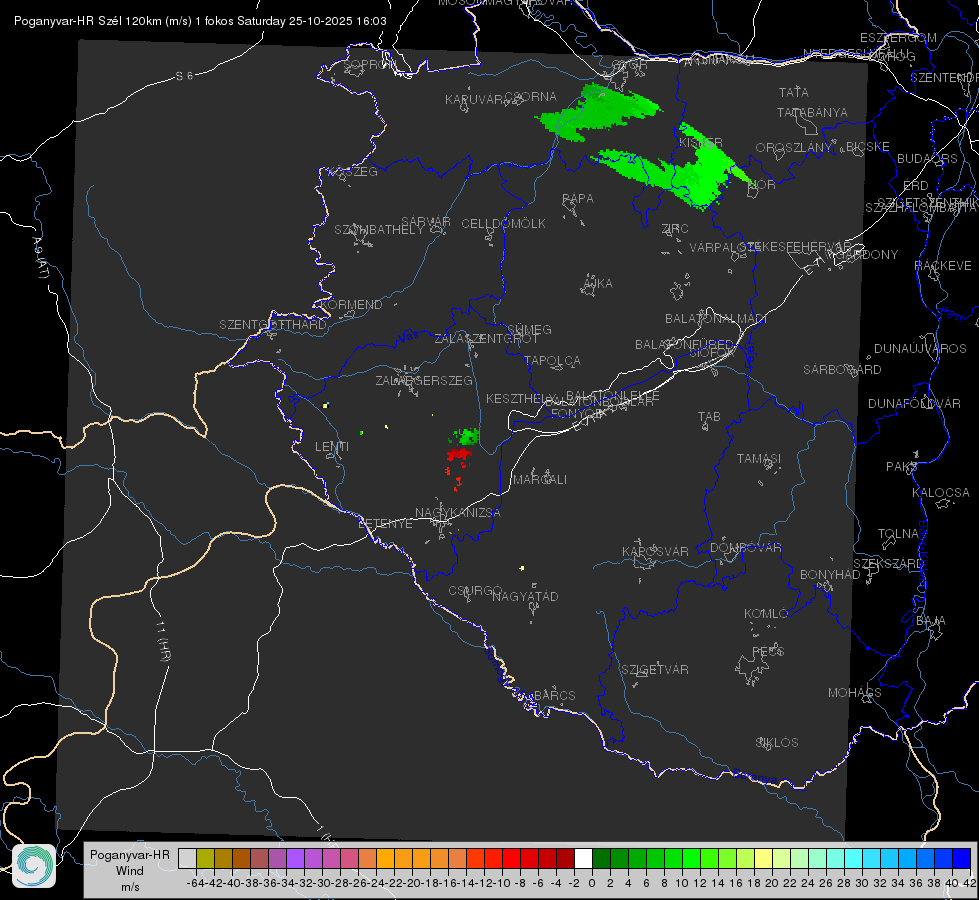979x900 pixels.
Task: Select the olive swatch between -64 and -42
Action: (205, 858)
